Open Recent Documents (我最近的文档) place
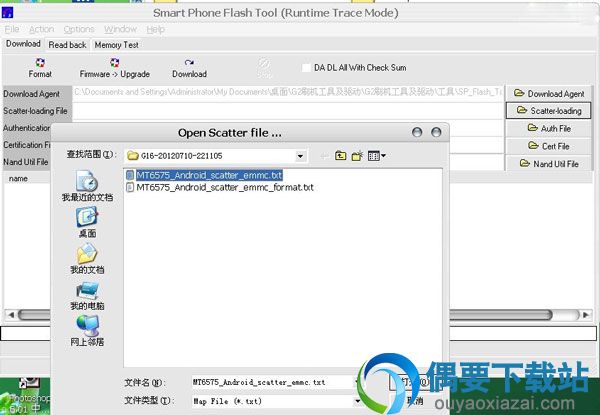 (87, 186)
